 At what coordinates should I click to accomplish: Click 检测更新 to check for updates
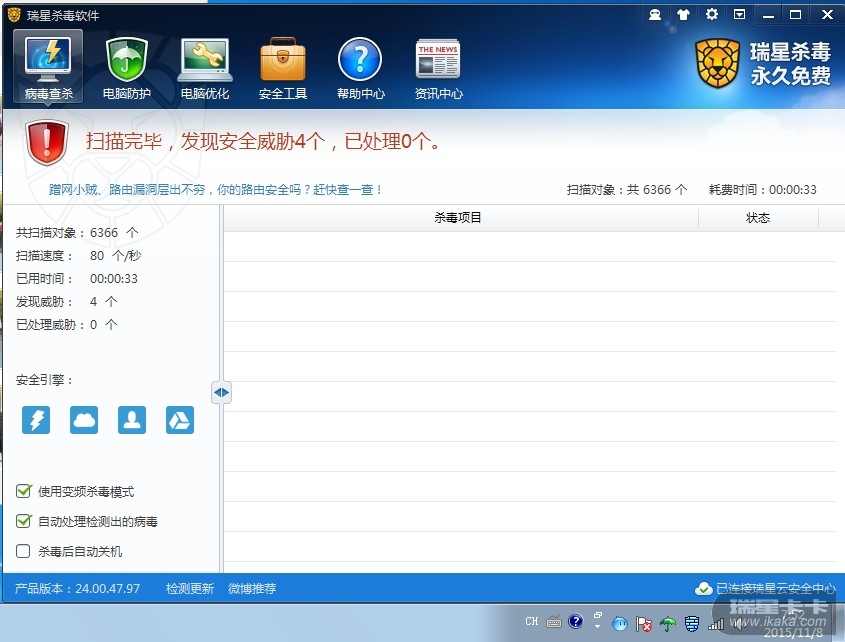(190, 588)
